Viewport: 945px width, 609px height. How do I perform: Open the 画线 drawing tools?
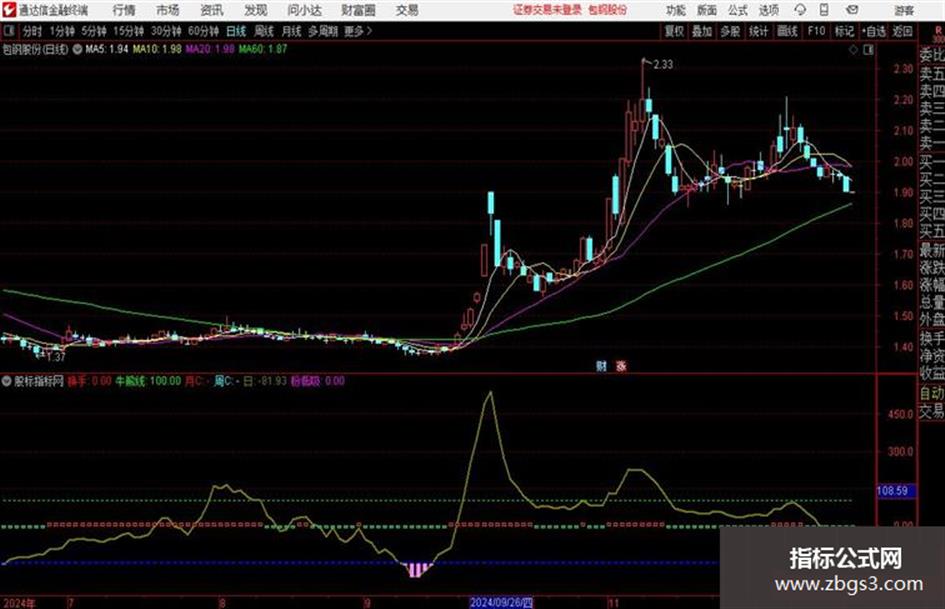[787, 31]
